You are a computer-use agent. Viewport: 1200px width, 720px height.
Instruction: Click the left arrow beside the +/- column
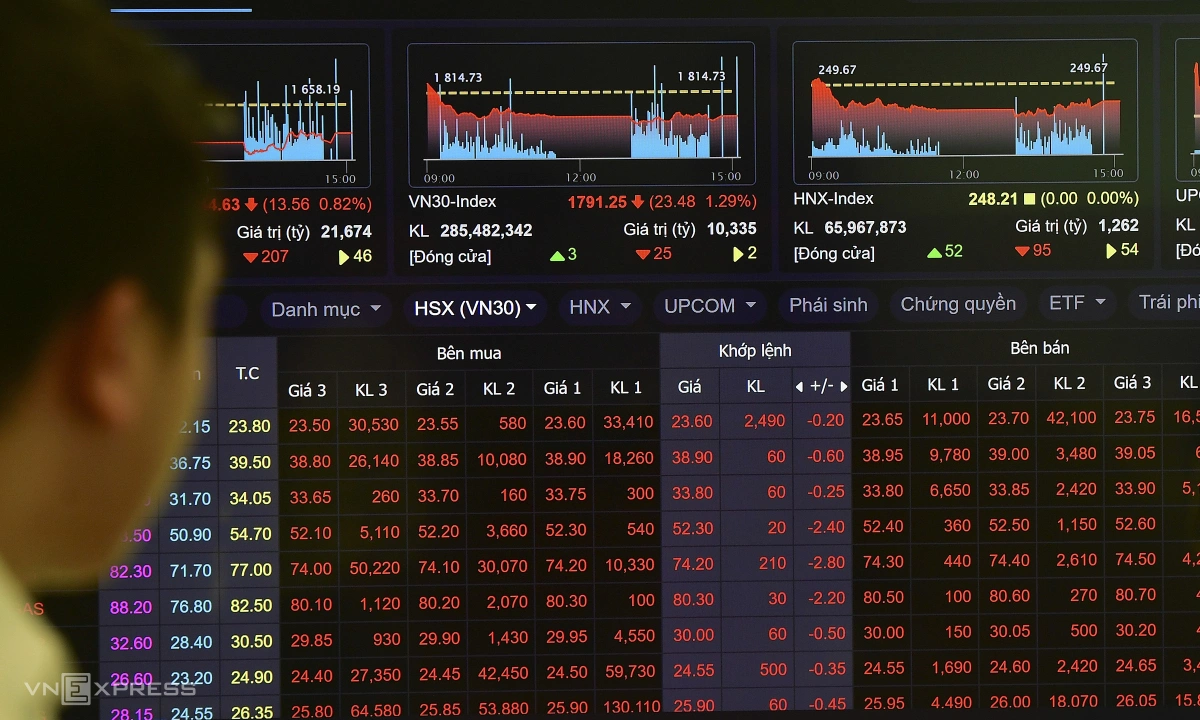[799, 386]
